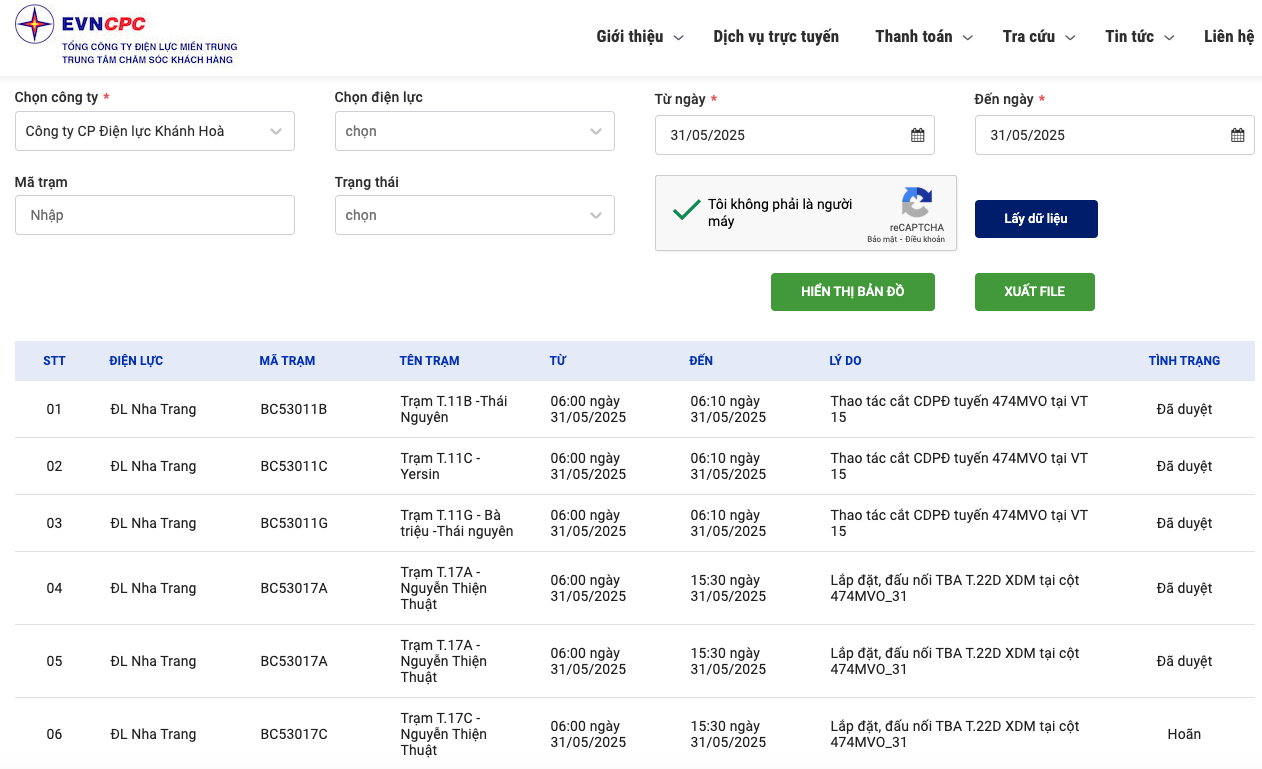Open the Chọn điện lực dropdown
Image resolution: width=1262 pixels, height=769 pixels.
[x=474, y=131]
